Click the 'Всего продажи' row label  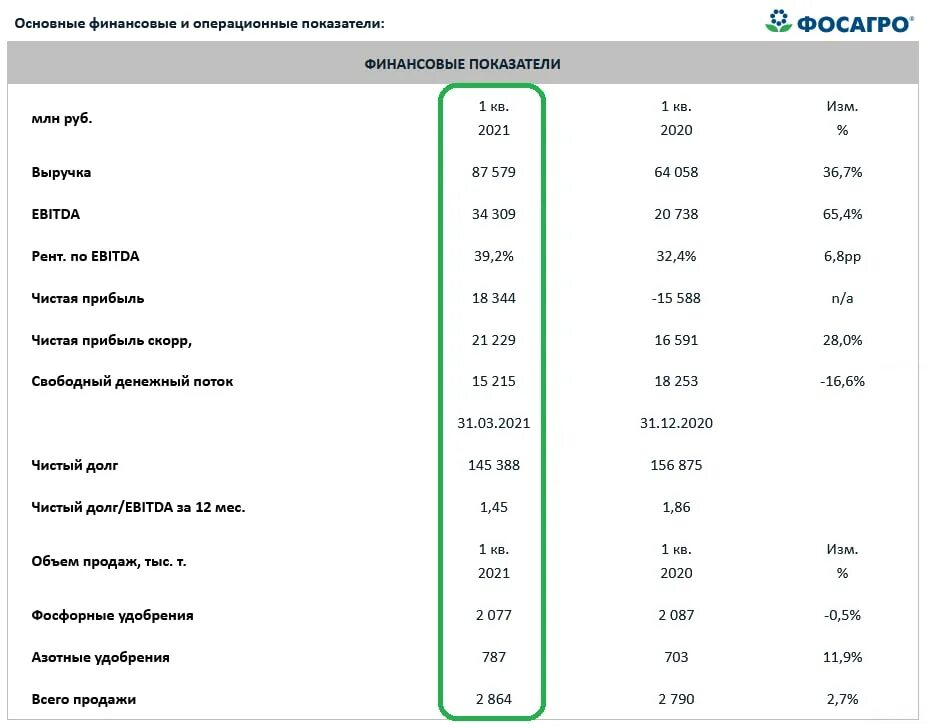[x=84, y=700]
